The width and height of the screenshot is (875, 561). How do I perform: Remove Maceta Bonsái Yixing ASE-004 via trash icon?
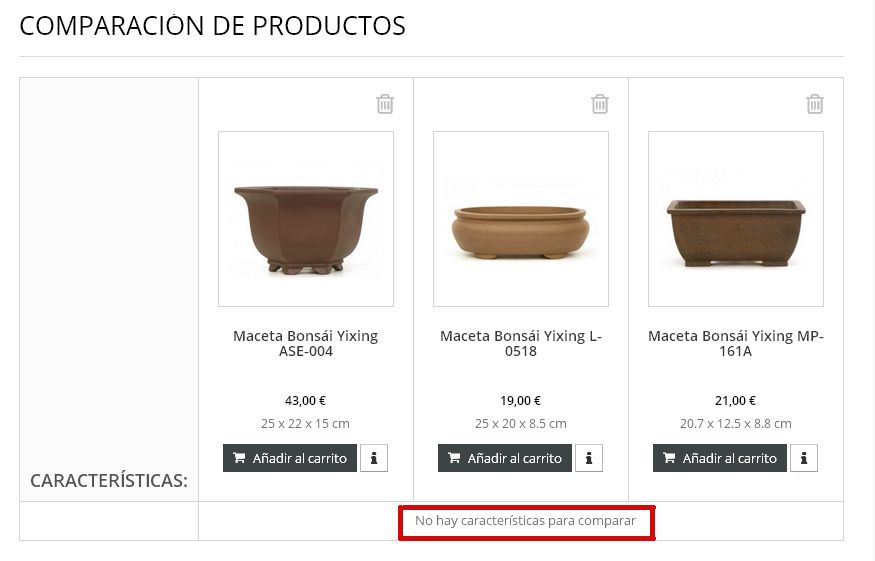[385, 104]
